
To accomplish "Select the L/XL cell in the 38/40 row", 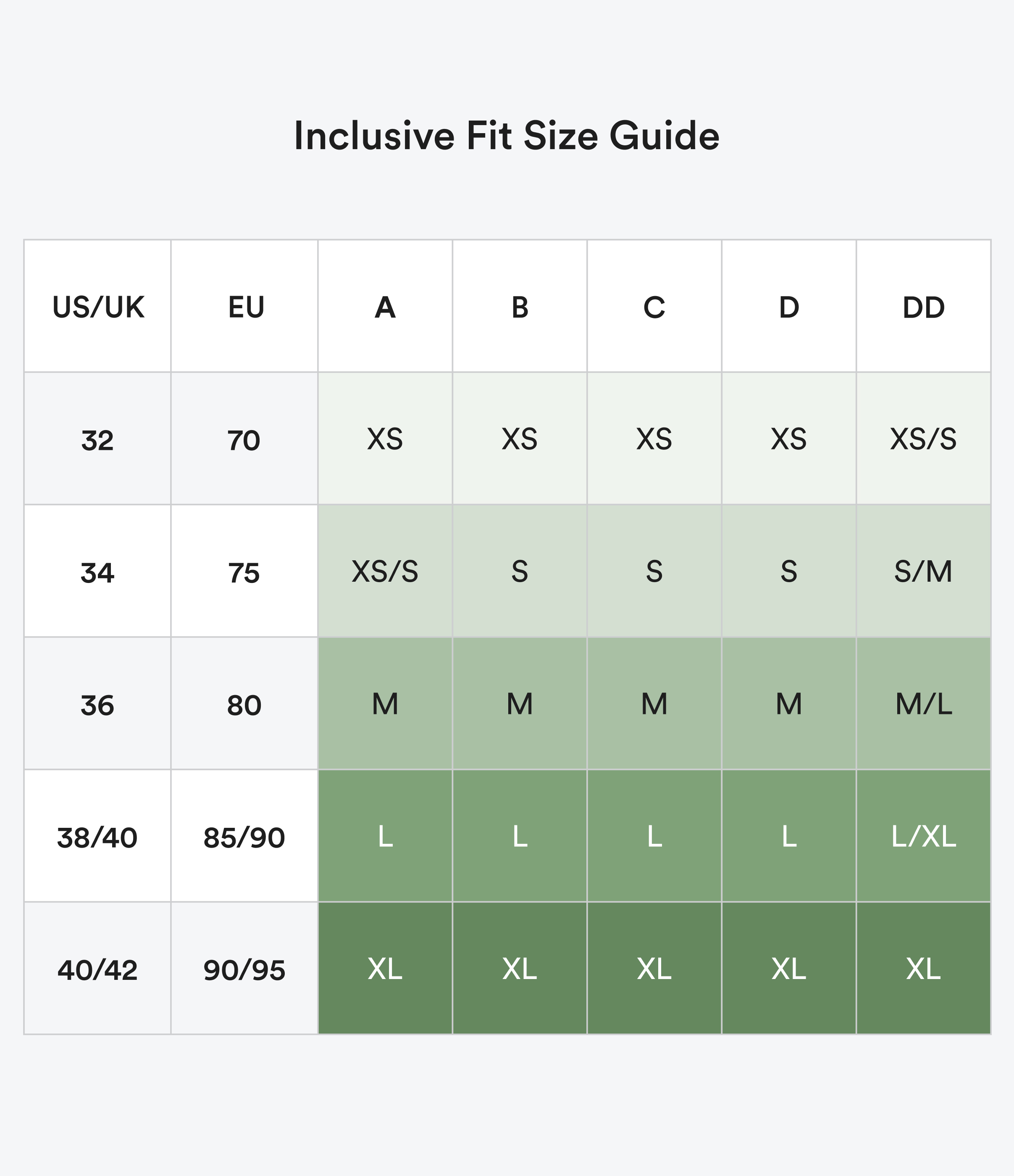I will tap(924, 836).
